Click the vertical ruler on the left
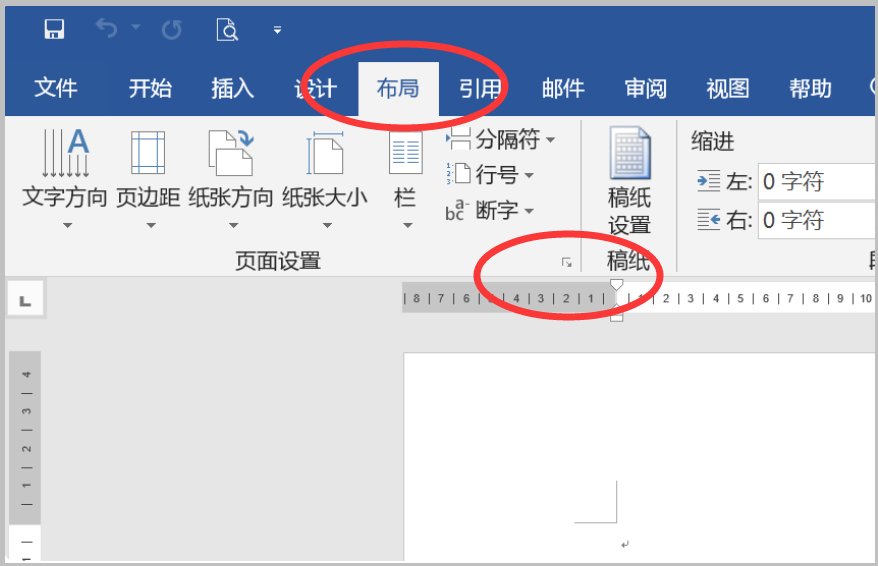The width and height of the screenshot is (878, 566). (25, 456)
